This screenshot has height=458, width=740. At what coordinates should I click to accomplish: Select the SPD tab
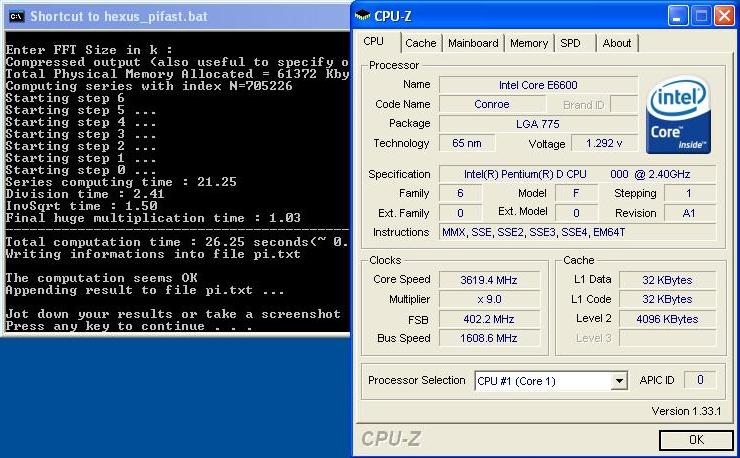click(x=570, y=43)
